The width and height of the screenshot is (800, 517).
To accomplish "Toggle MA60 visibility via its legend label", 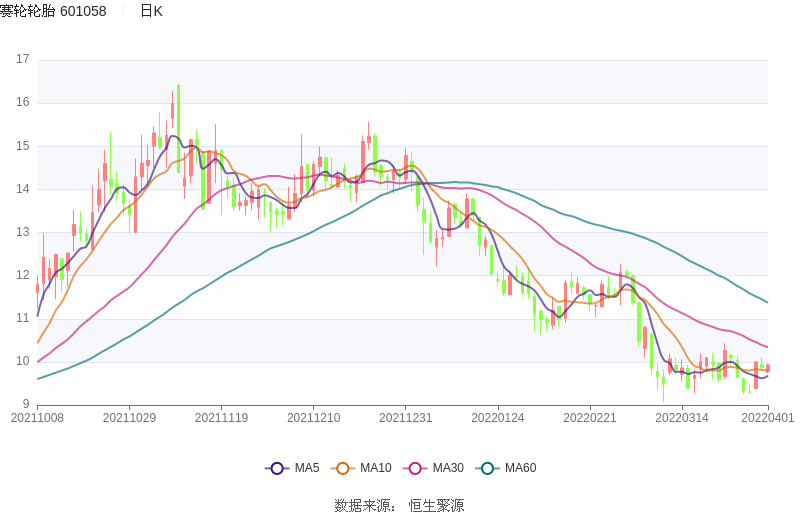I will point(520,468).
